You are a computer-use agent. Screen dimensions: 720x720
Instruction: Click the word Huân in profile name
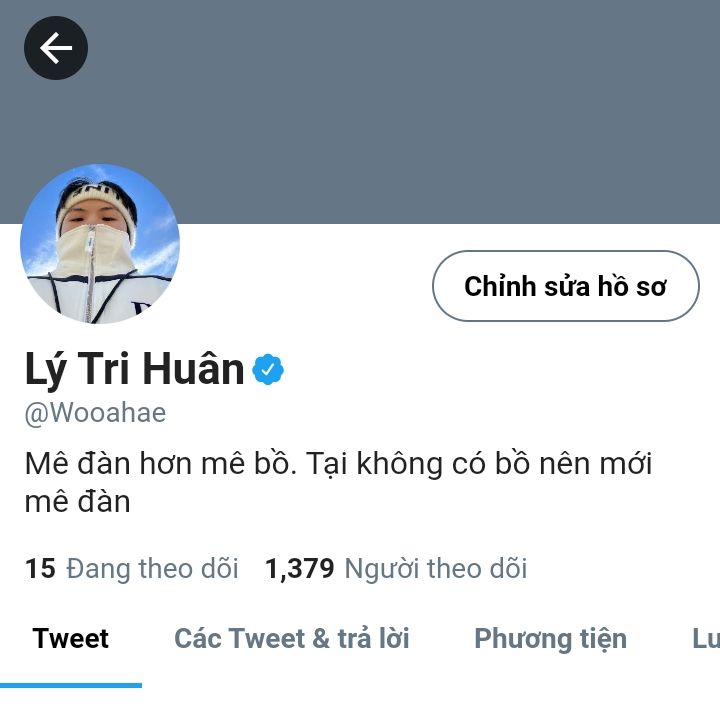click(x=193, y=368)
